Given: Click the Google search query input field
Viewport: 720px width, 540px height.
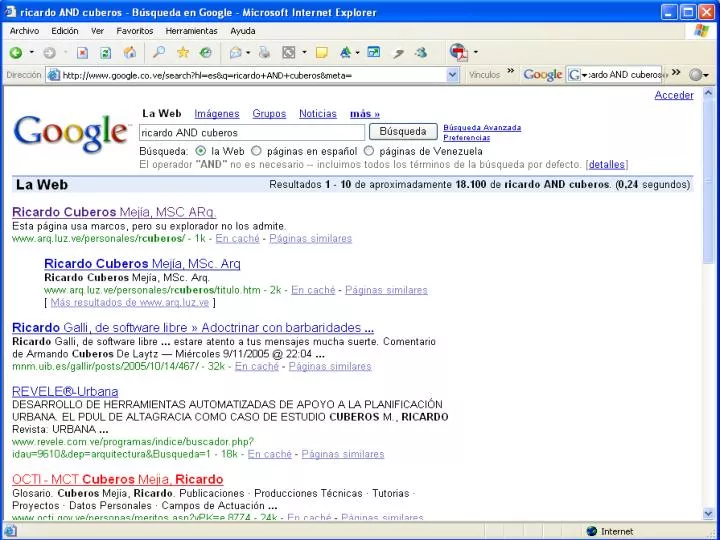Looking at the screenshot, I should click(252, 133).
